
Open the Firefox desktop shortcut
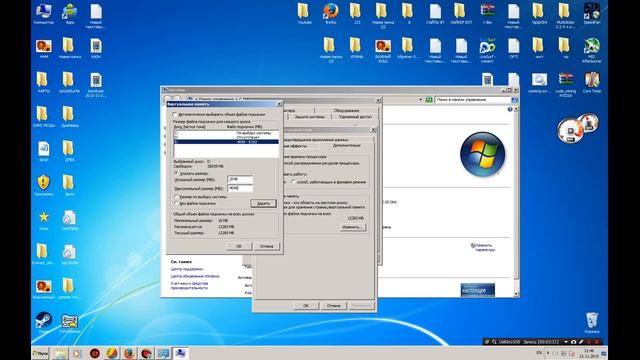coord(331,12)
